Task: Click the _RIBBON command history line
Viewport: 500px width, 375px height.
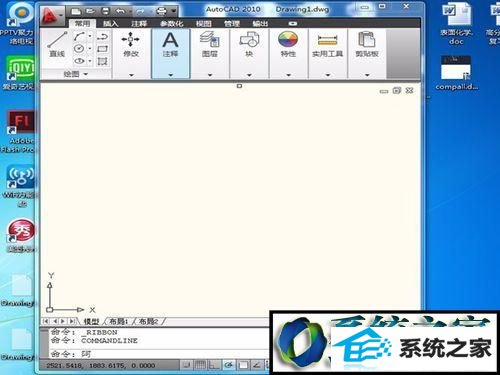Action: (84, 332)
